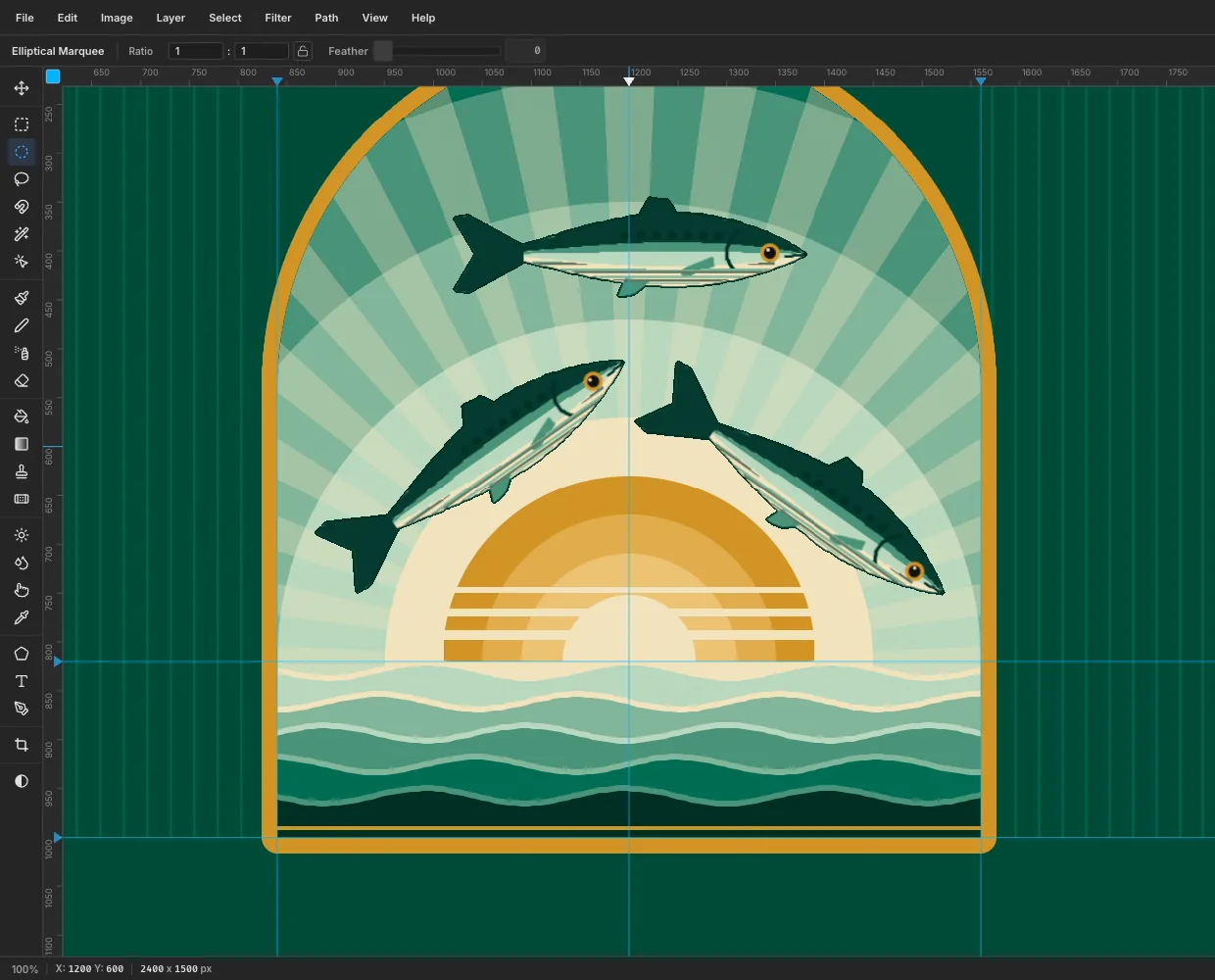Select the Pencil tool
1215x980 pixels.
click(22, 325)
